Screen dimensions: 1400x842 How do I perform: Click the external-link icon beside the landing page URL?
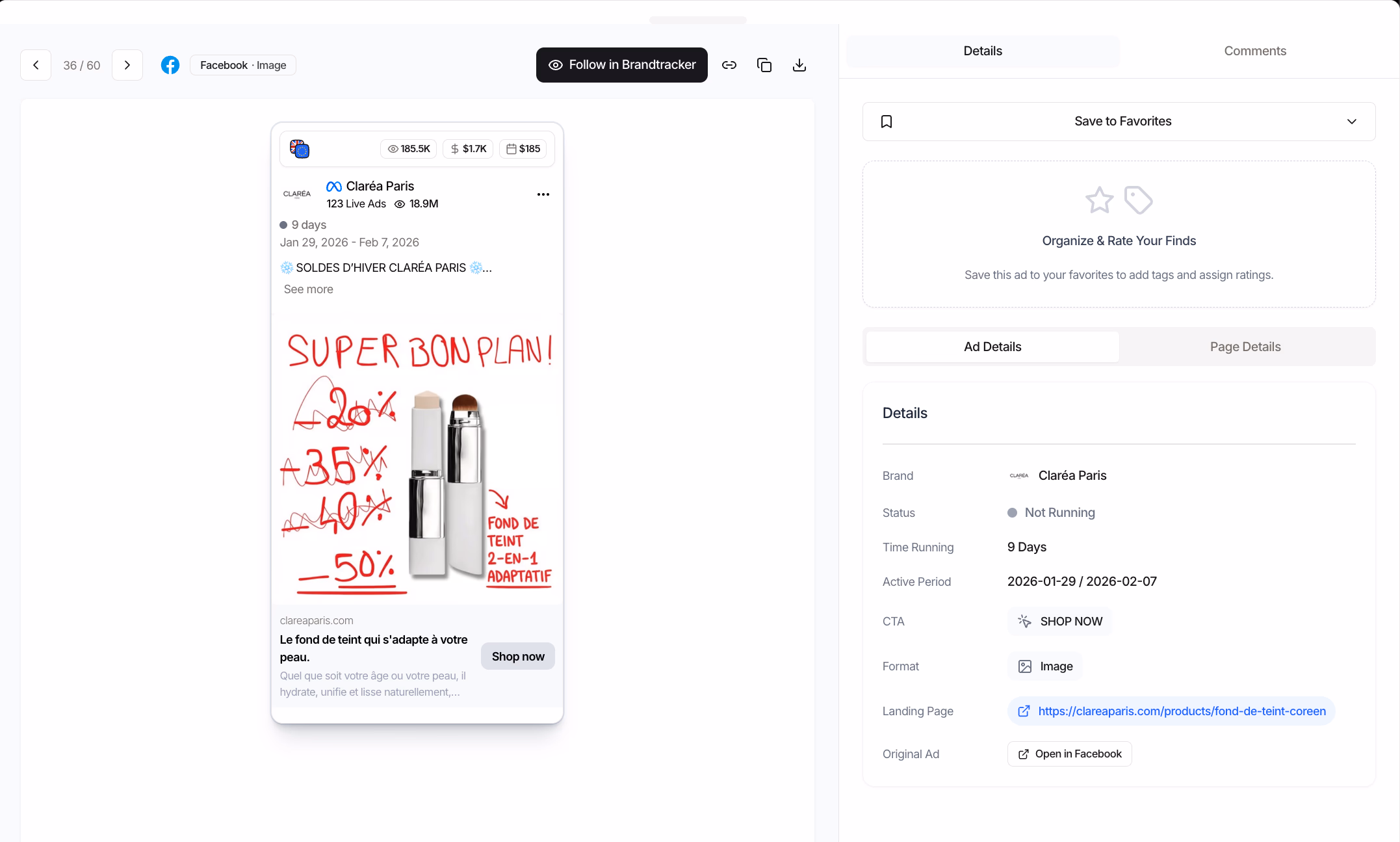[x=1024, y=711]
